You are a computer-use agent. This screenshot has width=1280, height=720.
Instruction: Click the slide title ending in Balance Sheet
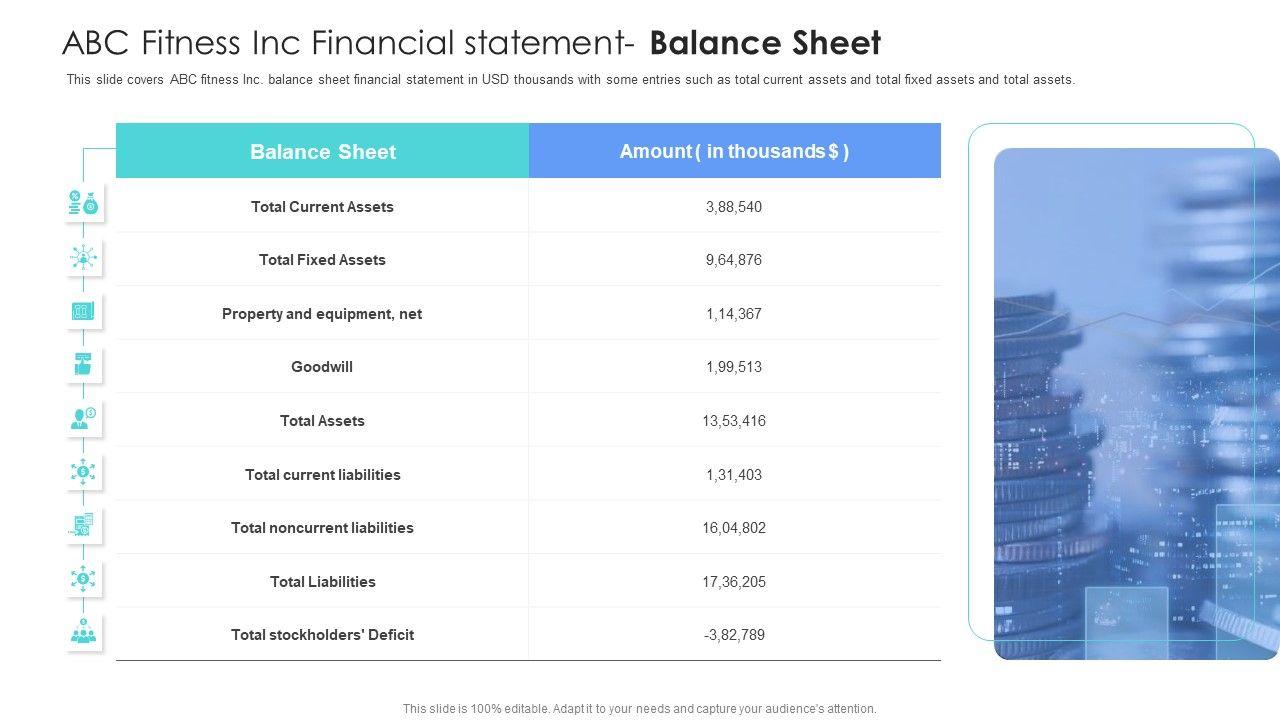coord(471,43)
